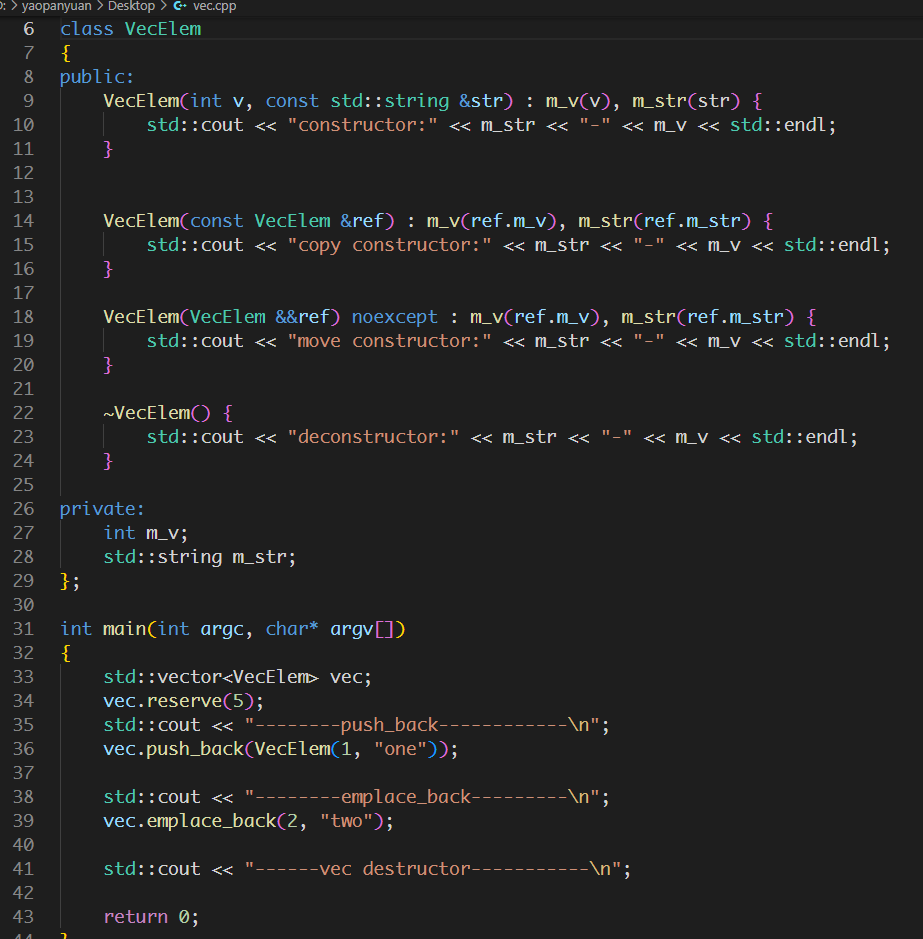Open the yaopanyuan breadcrumb folder

click(x=57, y=6)
